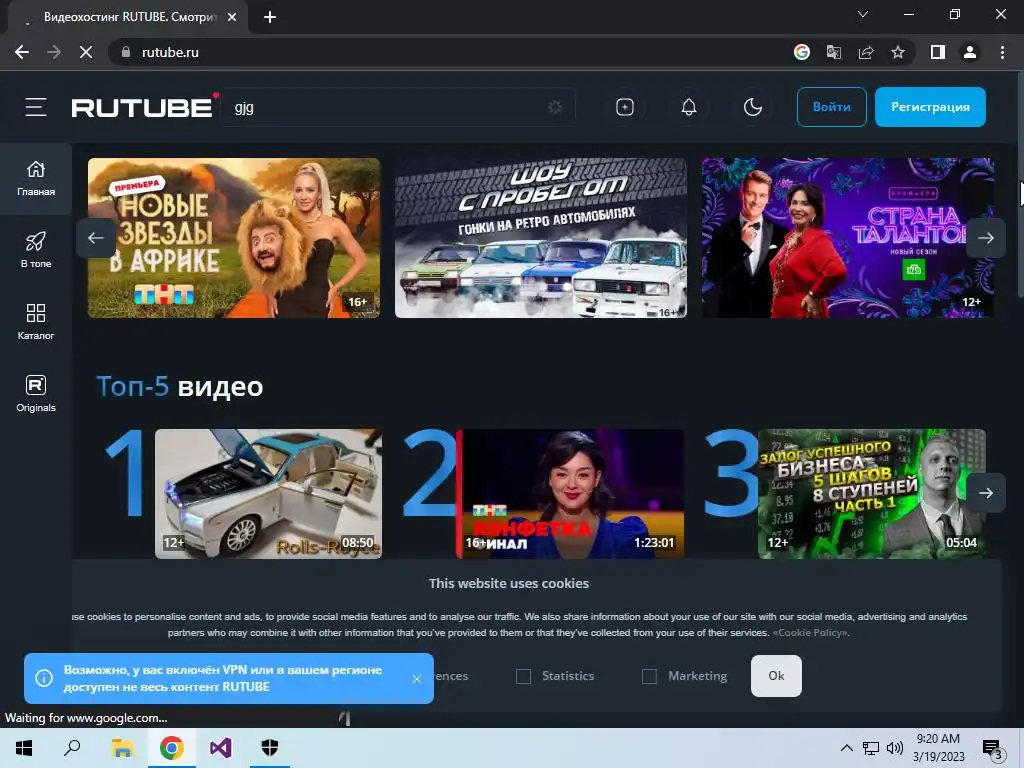The image size is (1024, 768).
Task: Enable the Statistics cookies checkbox
Action: 523,677
